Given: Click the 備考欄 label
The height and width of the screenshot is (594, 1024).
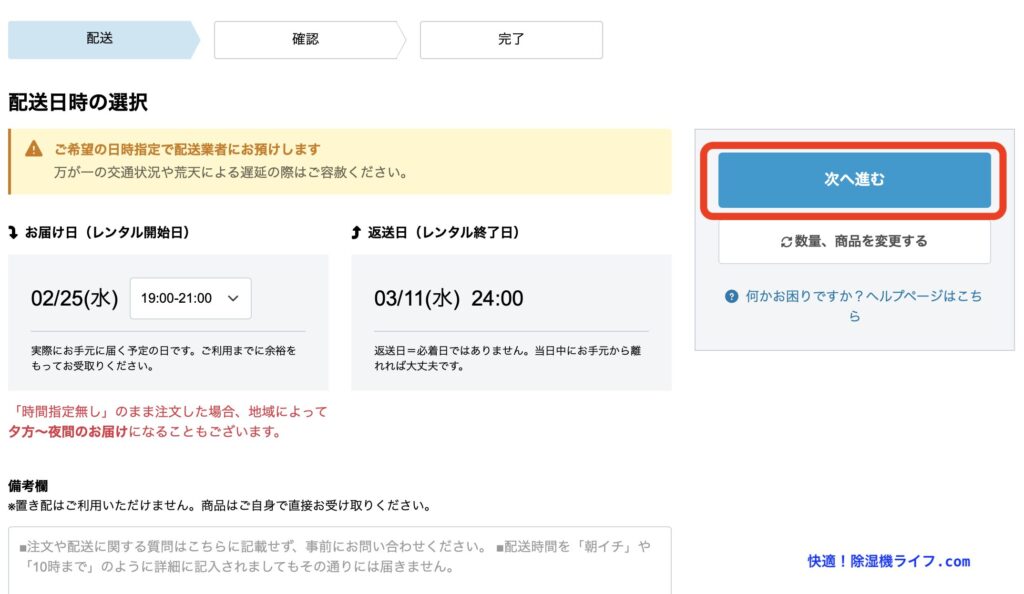Looking at the screenshot, I should tap(27, 485).
